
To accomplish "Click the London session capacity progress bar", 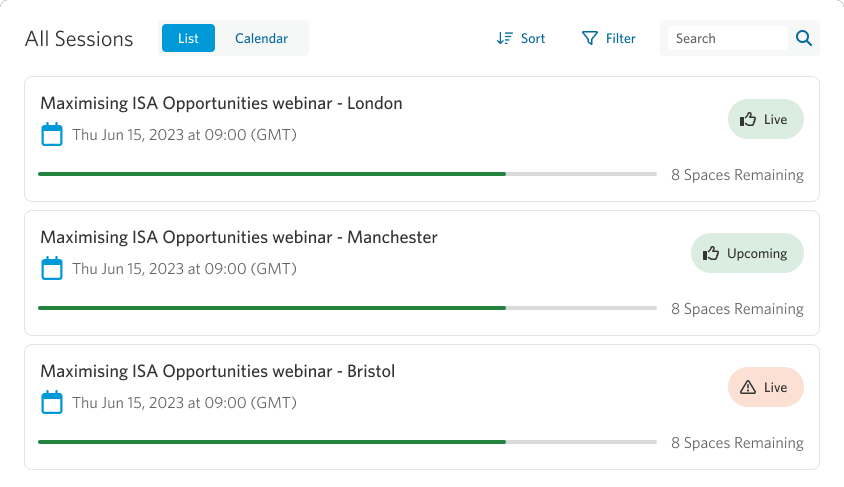I will tap(347, 174).
